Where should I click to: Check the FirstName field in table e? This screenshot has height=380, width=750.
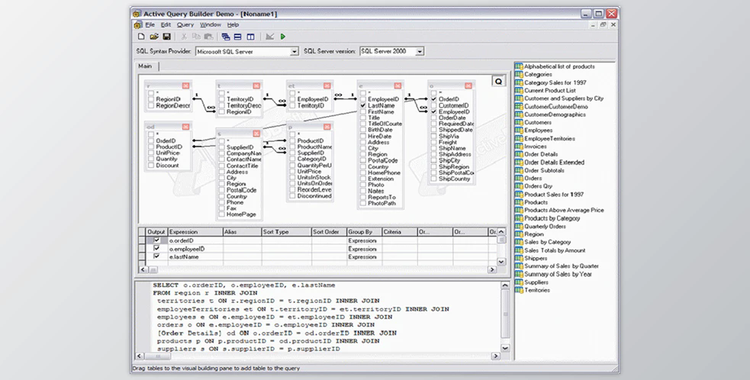pyautogui.click(x=363, y=112)
